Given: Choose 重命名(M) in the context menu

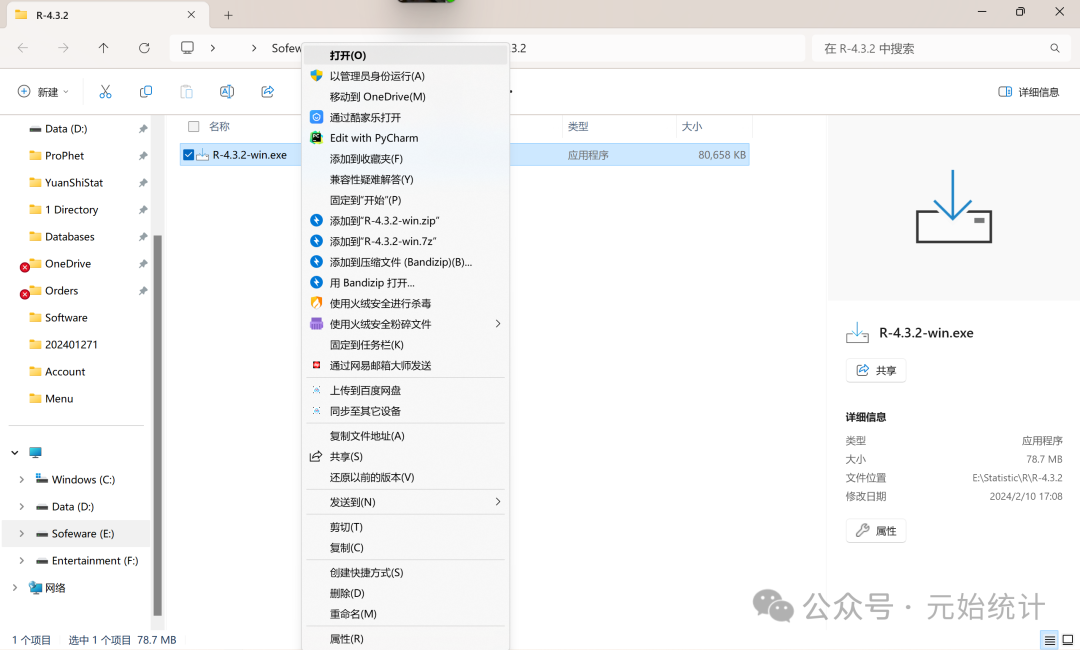Looking at the screenshot, I should click(x=353, y=614).
